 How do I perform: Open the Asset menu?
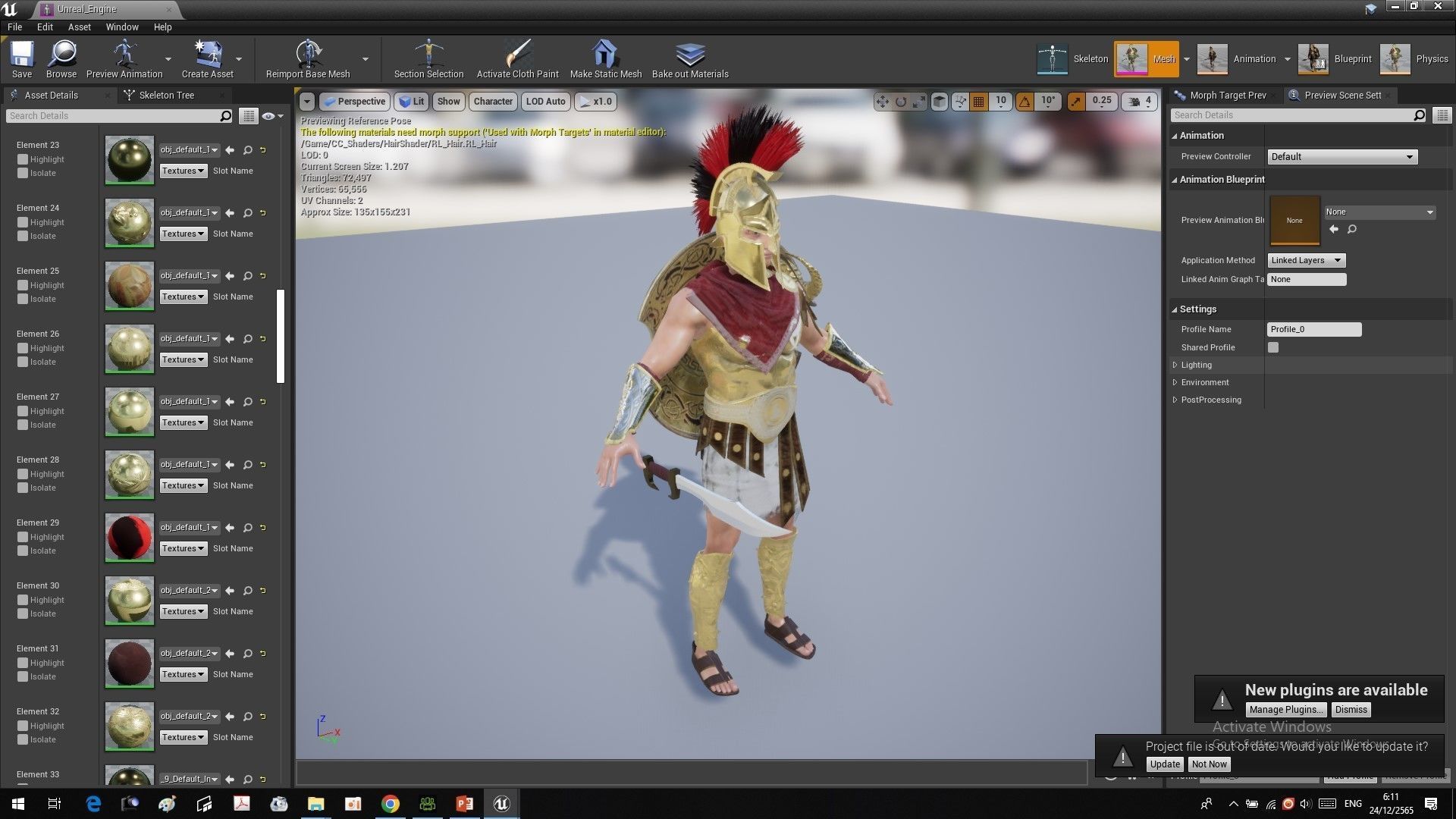[79, 27]
